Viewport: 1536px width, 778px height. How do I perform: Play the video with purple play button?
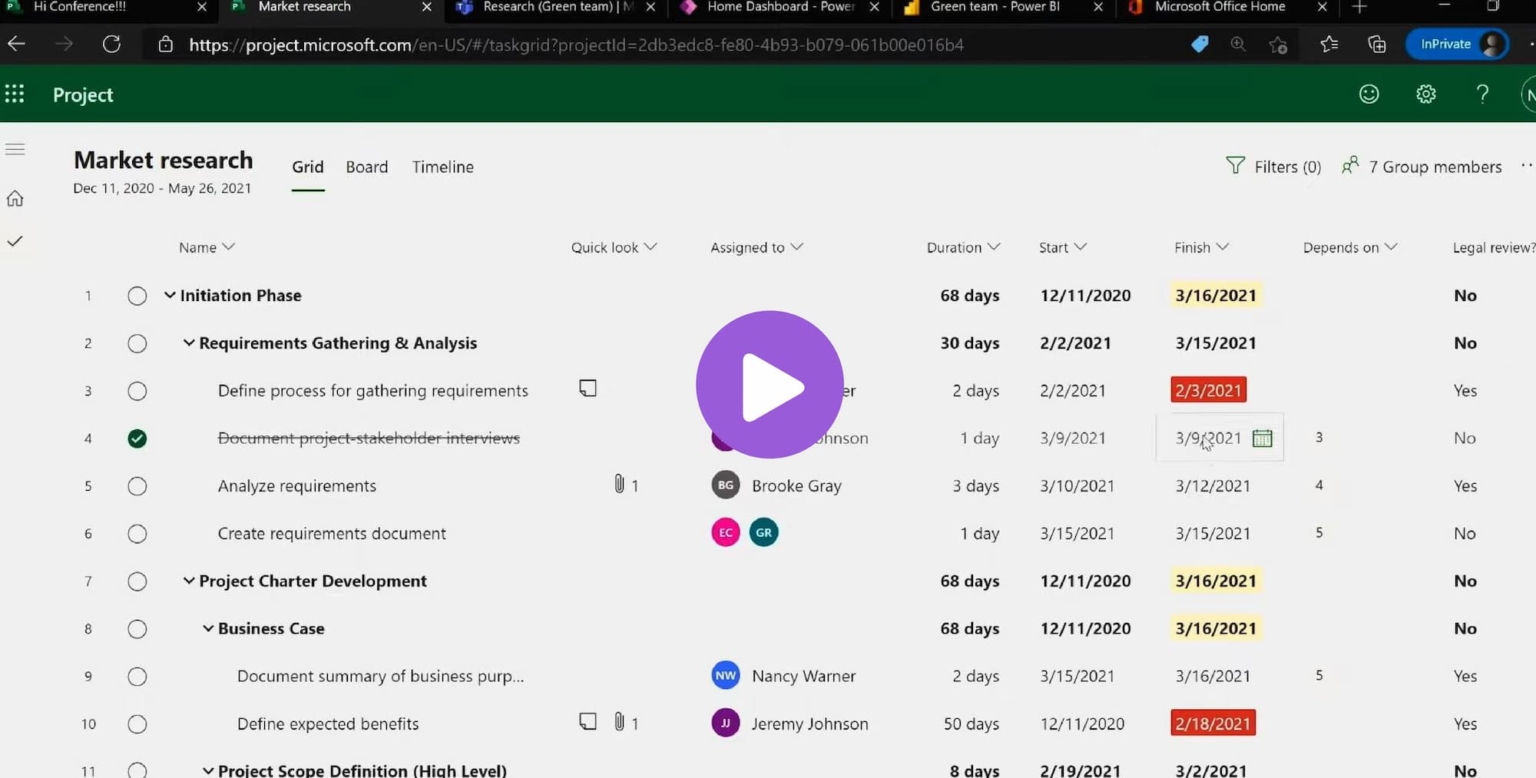coord(770,385)
